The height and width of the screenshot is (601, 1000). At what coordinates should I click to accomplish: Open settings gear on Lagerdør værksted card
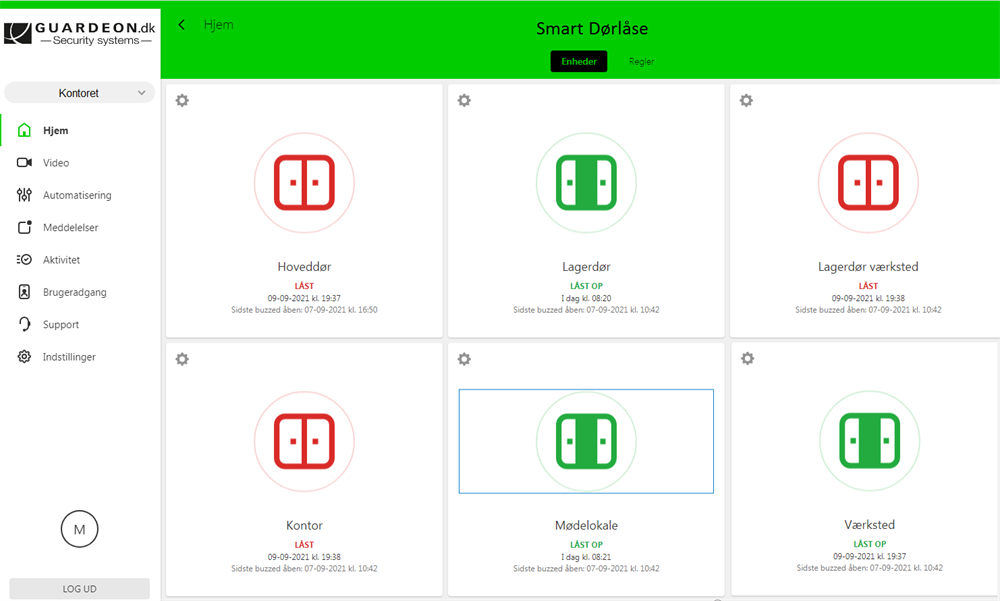click(746, 100)
